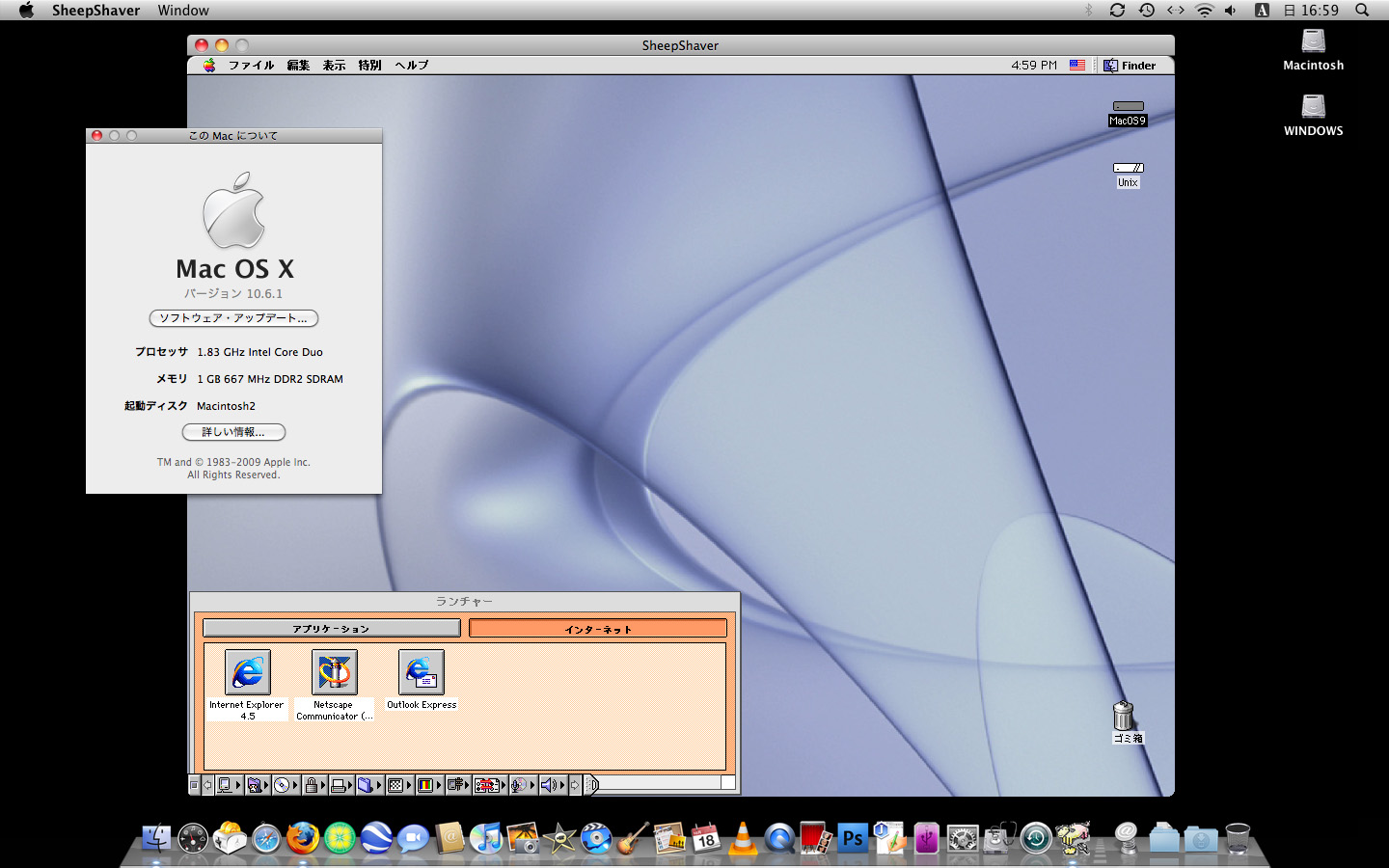Open GarageBand from the Dock
The height and width of the screenshot is (868, 1389).
pyautogui.click(x=634, y=838)
